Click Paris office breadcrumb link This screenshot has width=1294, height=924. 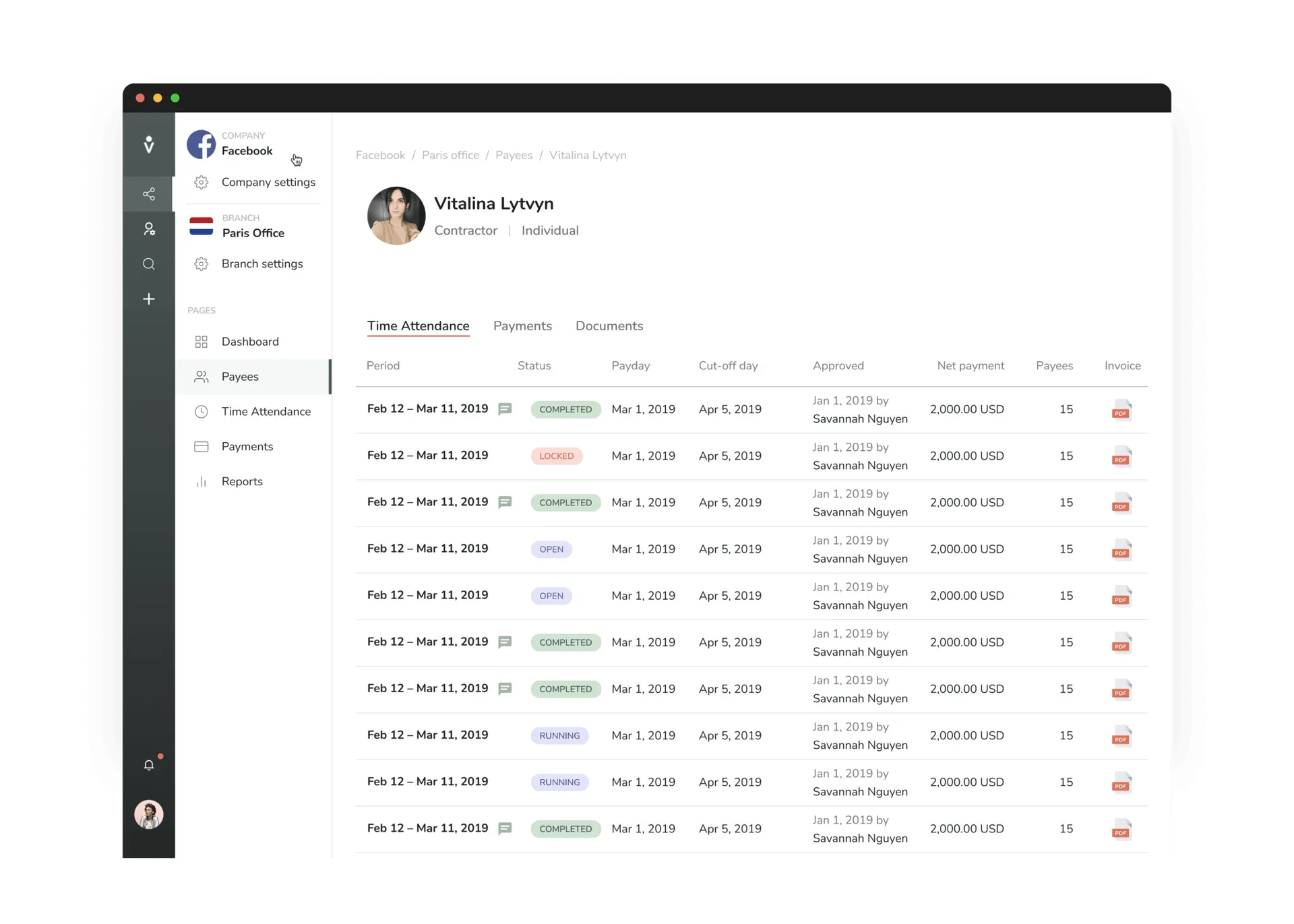(450, 156)
